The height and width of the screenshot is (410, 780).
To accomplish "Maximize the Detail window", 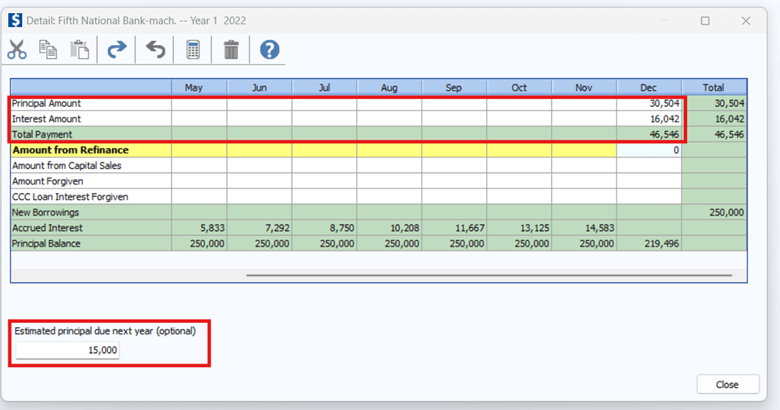I will [x=705, y=21].
